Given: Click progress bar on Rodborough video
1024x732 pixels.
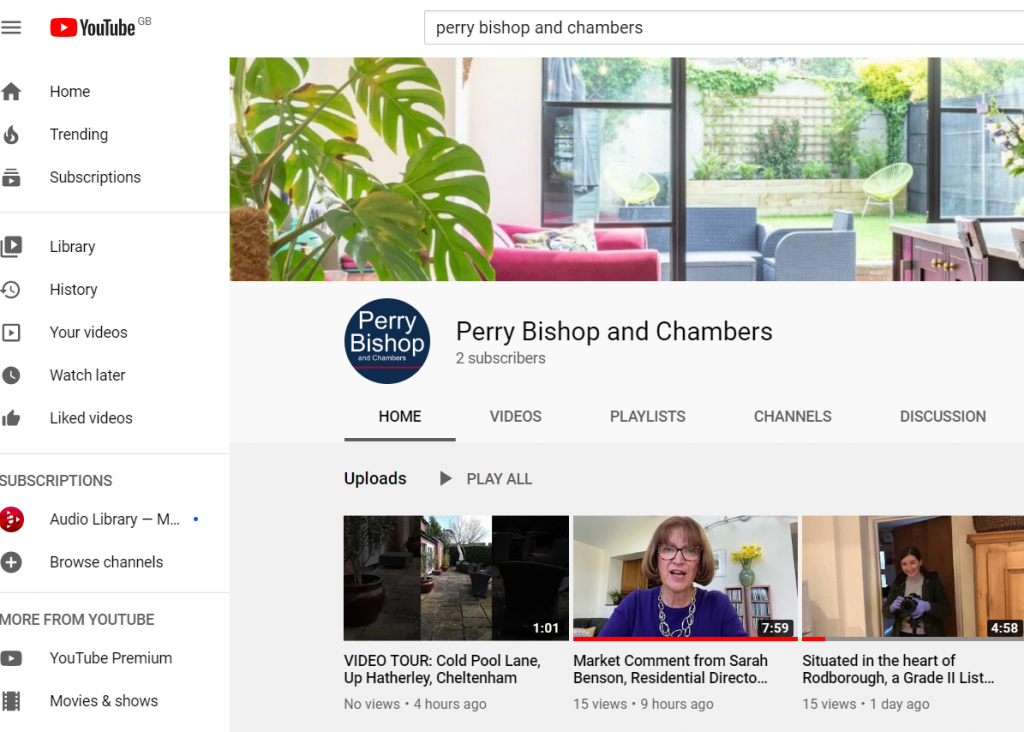Looking at the screenshot, I should [913, 639].
